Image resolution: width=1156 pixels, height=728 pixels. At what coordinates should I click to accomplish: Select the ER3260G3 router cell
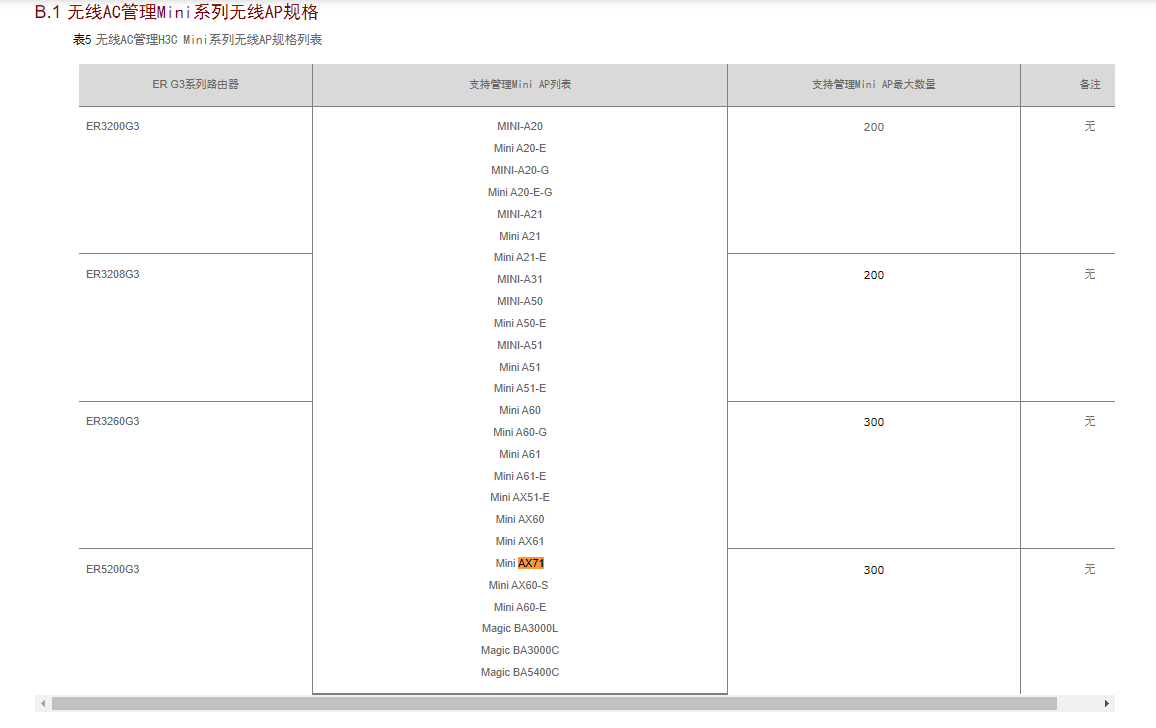tap(195, 475)
